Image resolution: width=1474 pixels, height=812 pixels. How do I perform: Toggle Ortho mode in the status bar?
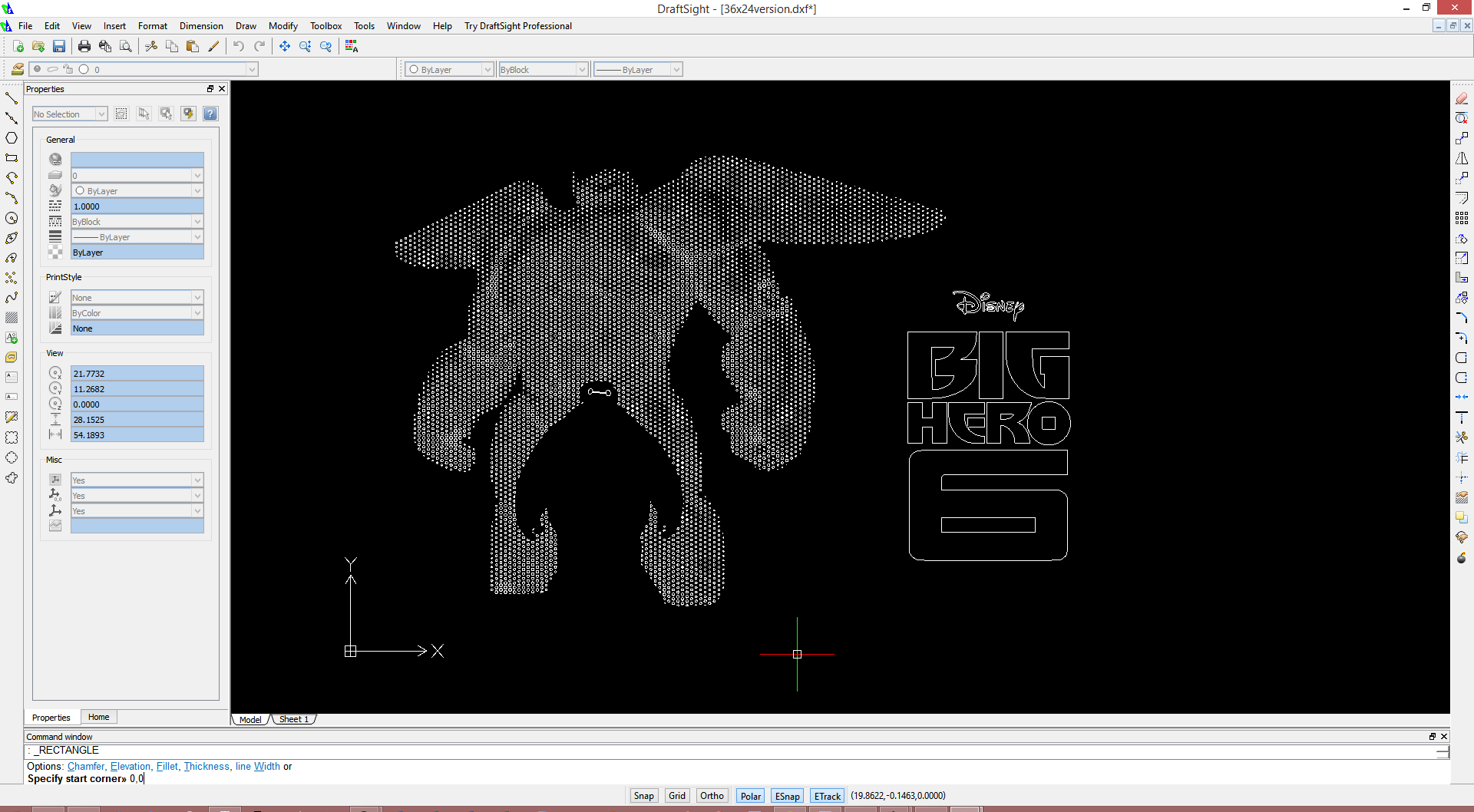point(712,796)
